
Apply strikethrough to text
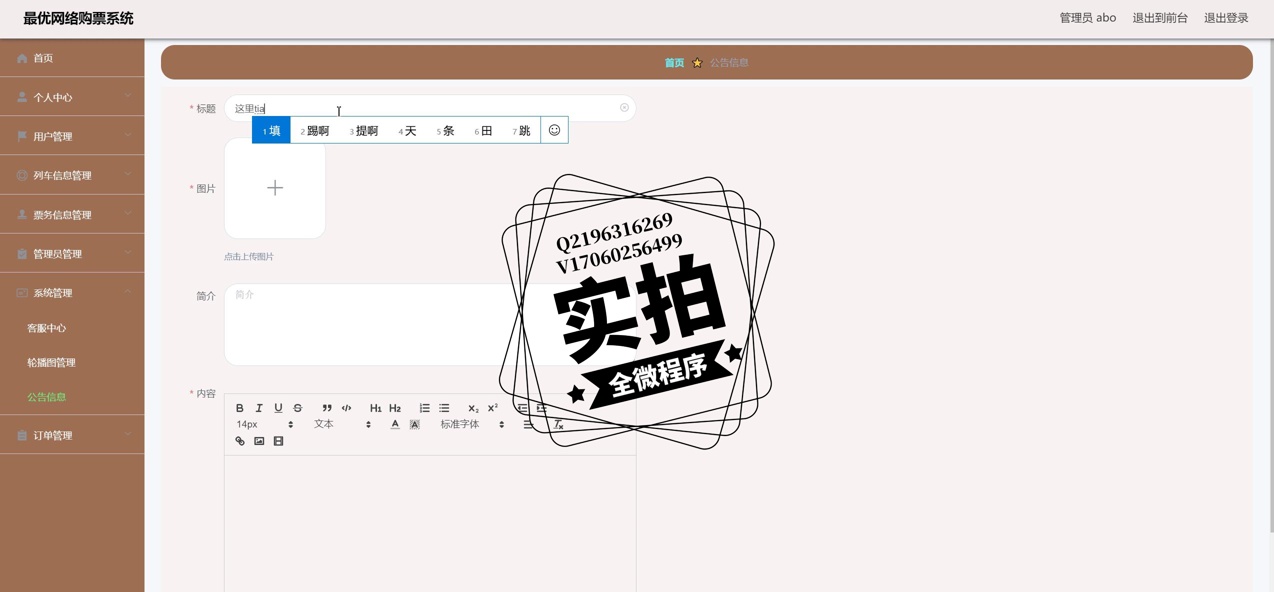point(298,408)
